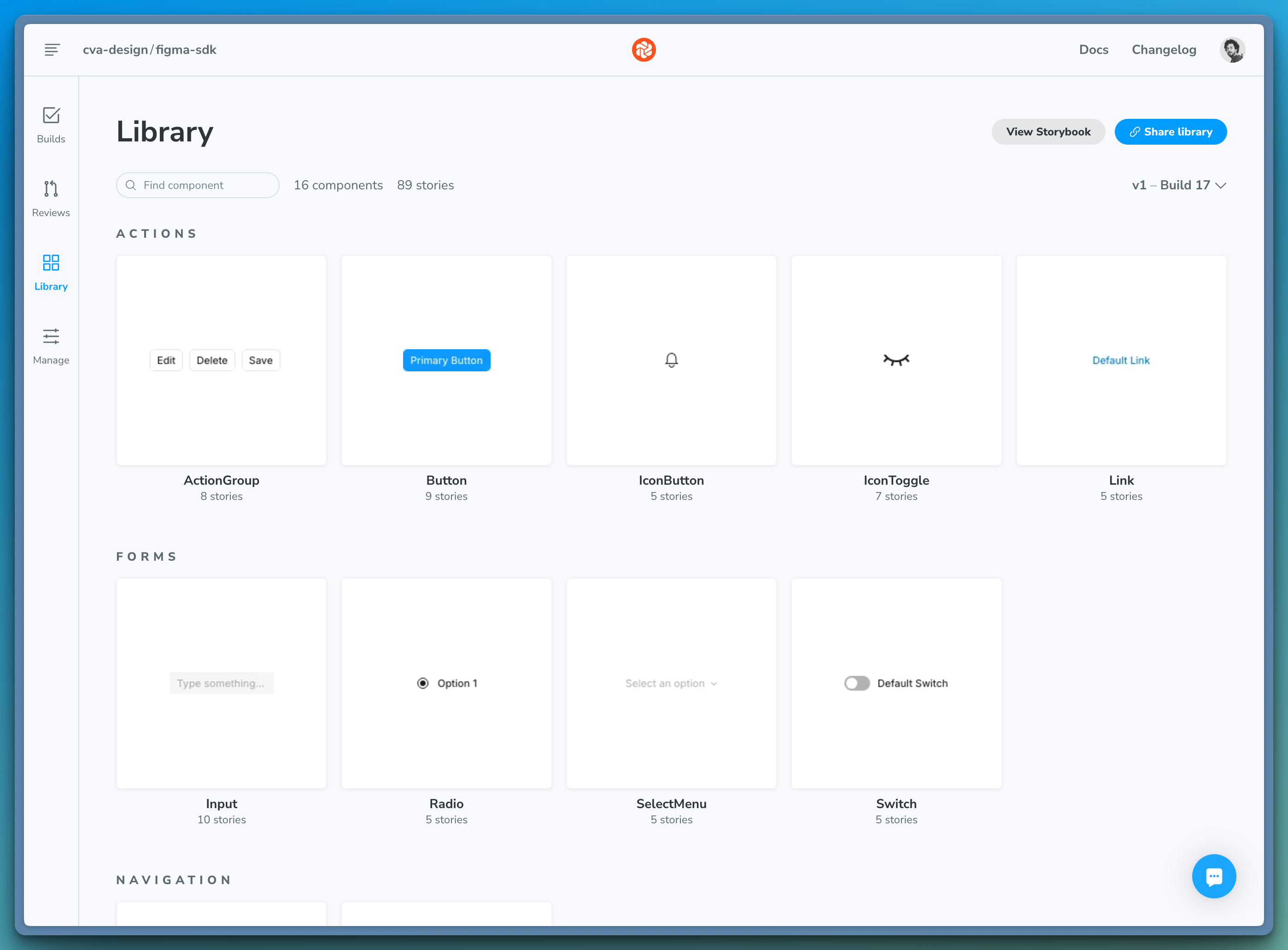Screen dimensions: 1288x950
Task: Click the Library page title
Action: (x=165, y=132)
